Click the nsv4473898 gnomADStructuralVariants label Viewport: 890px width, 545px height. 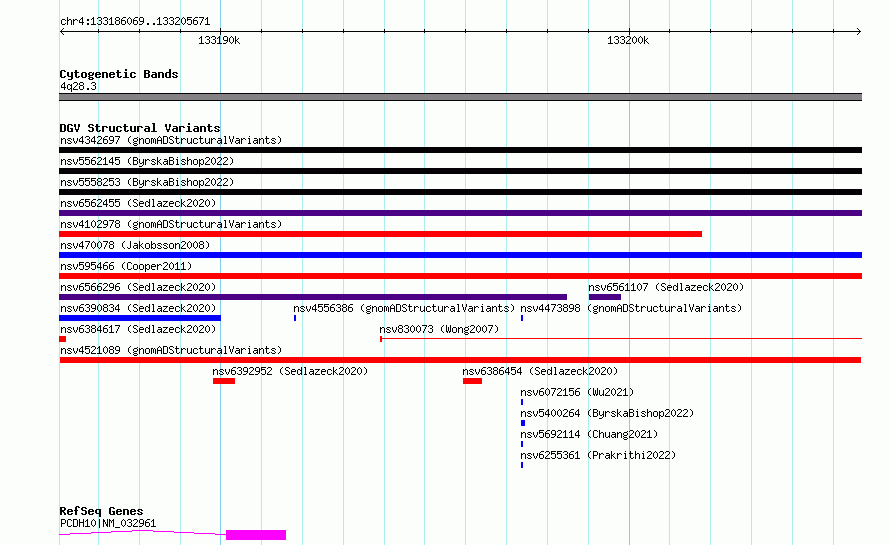tap(631, 308)
